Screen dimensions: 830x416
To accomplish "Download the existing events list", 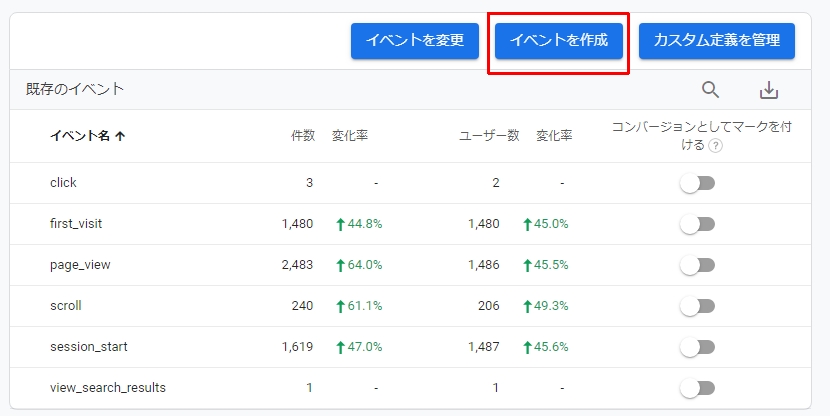I will click(x=769, y=91).
